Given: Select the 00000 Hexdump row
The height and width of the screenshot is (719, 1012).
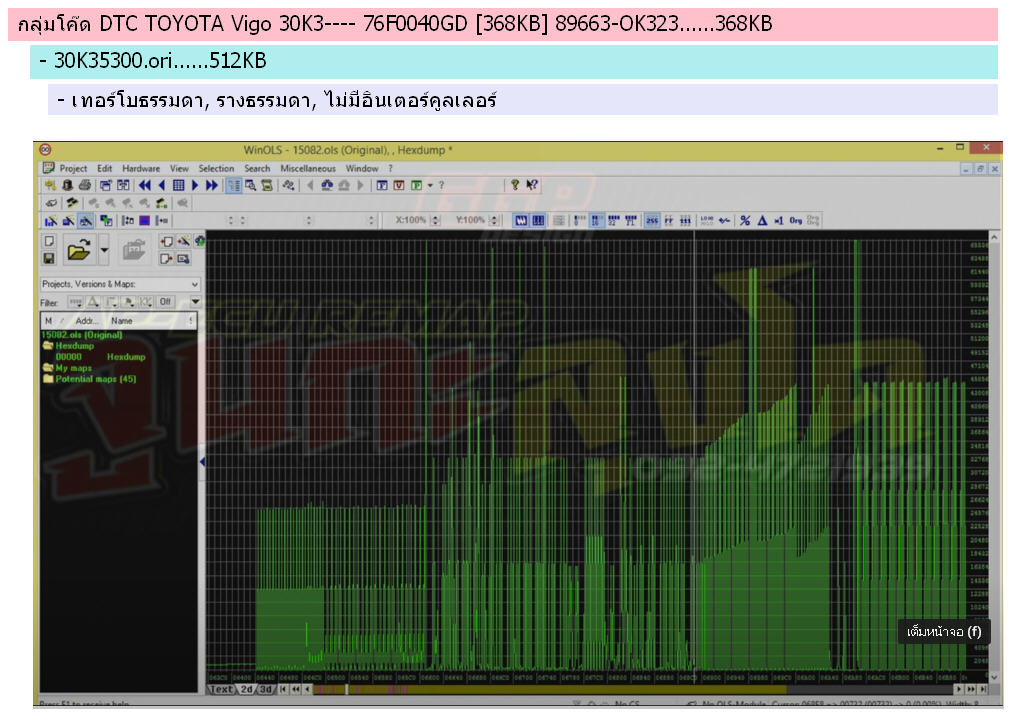Looking at the screenshot, I should point(100,357).
